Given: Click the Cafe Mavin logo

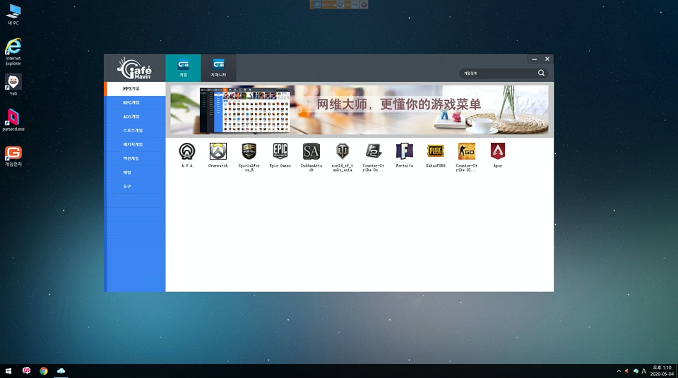Looking at the screenshot, I should [134, 68].
